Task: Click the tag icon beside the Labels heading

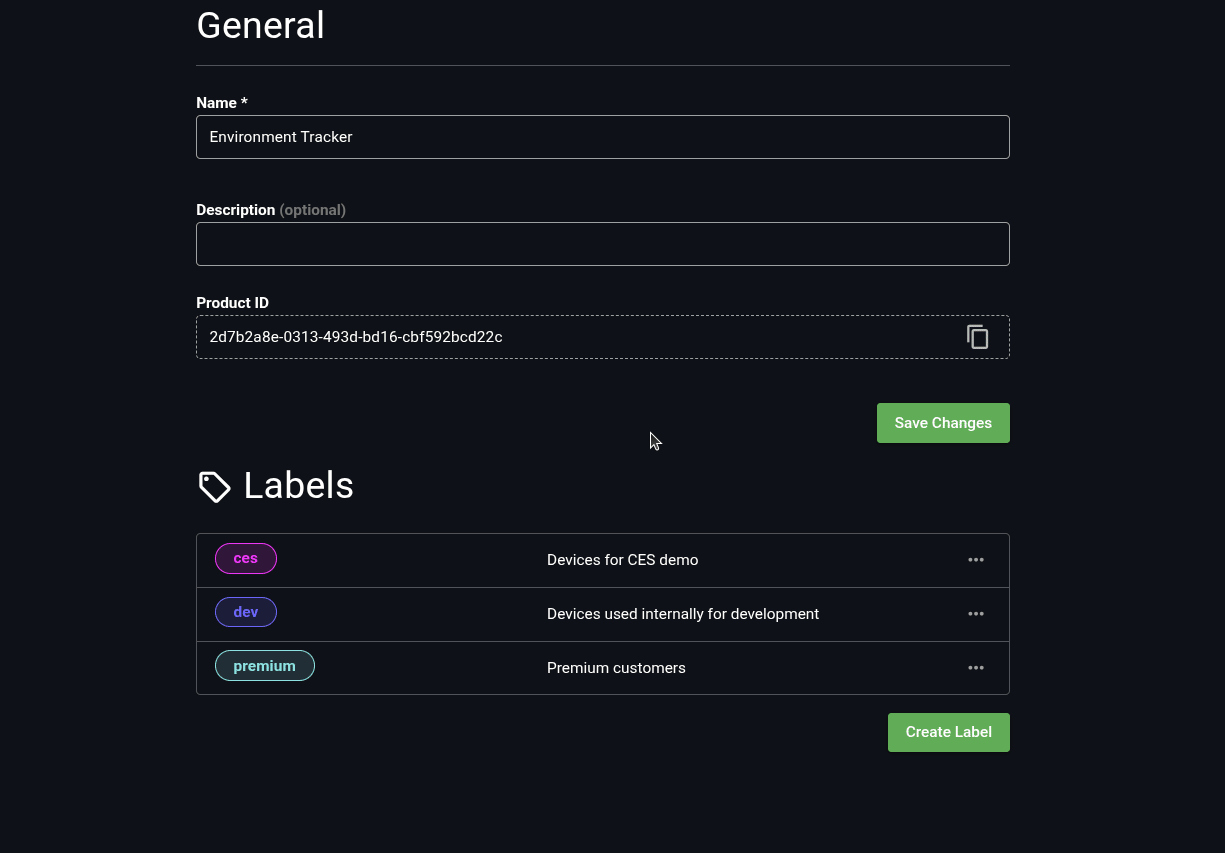Action: [214, 486]
